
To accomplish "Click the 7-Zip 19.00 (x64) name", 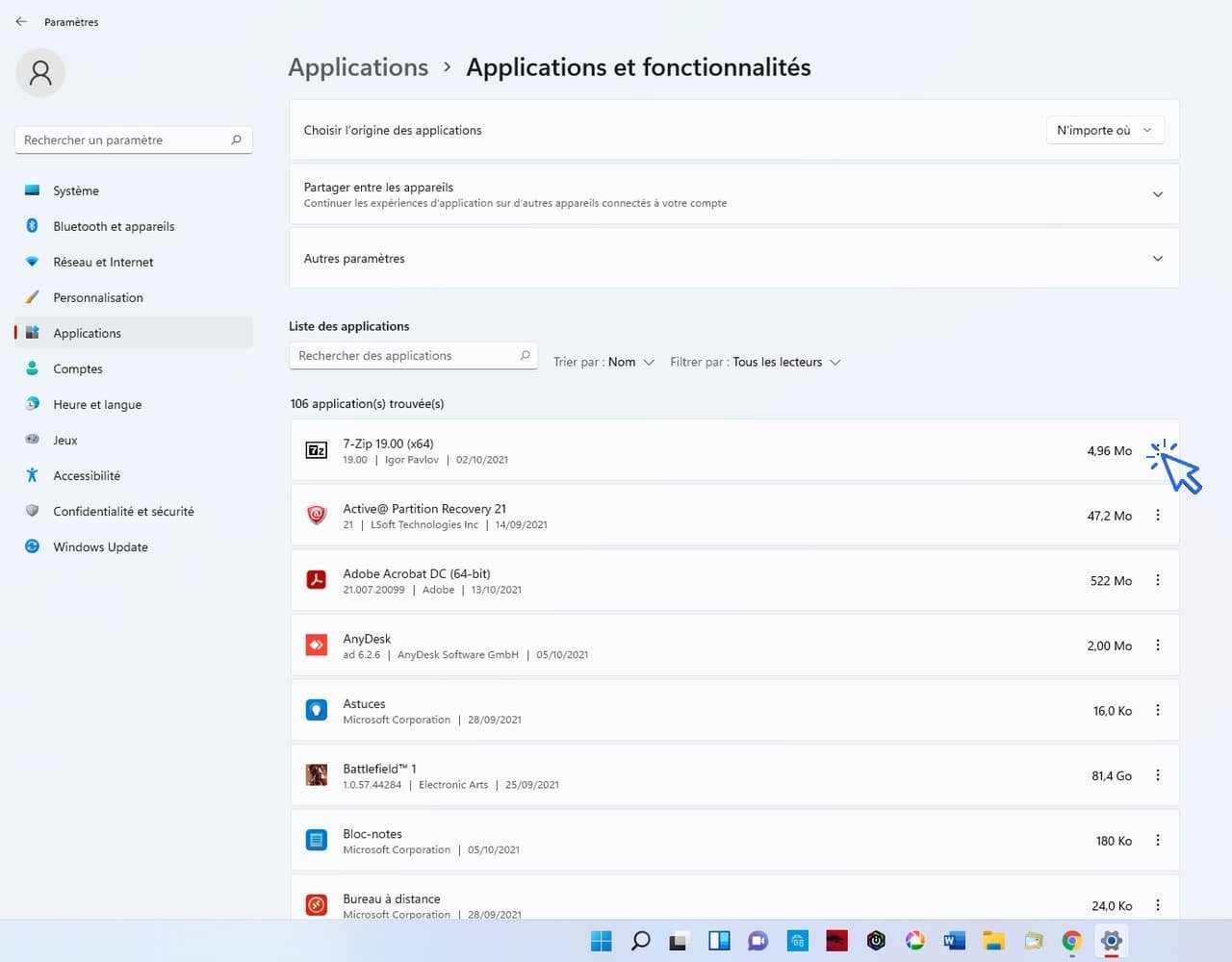I will point(388,443).
